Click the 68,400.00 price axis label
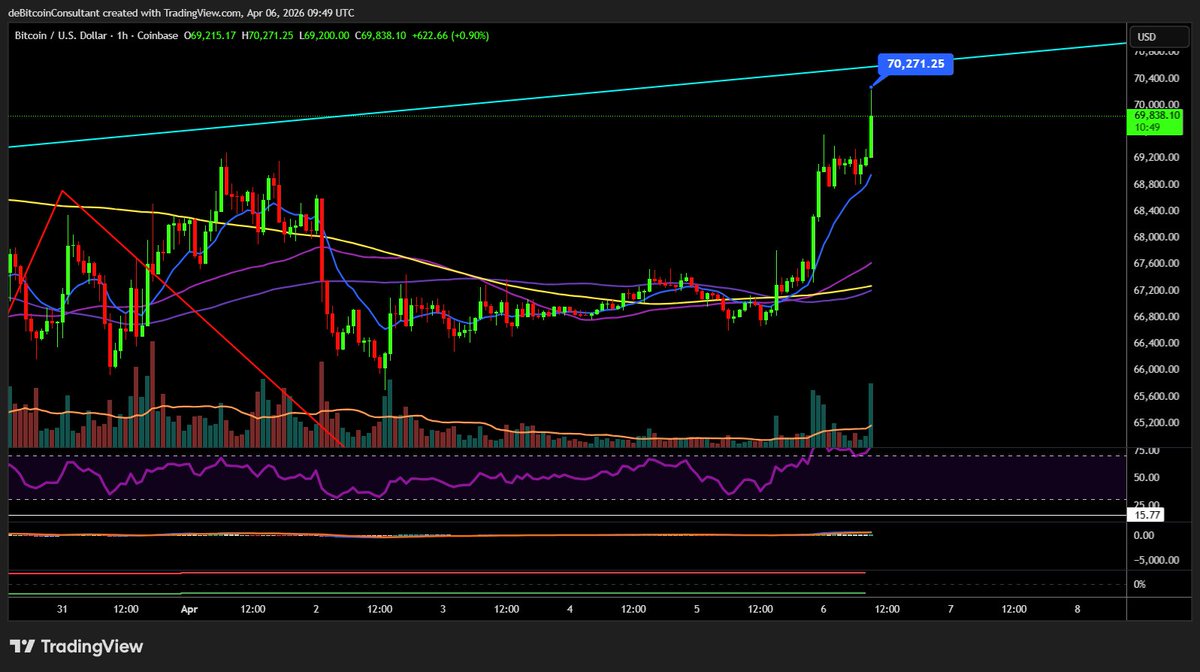 (x=1155, y=211)
